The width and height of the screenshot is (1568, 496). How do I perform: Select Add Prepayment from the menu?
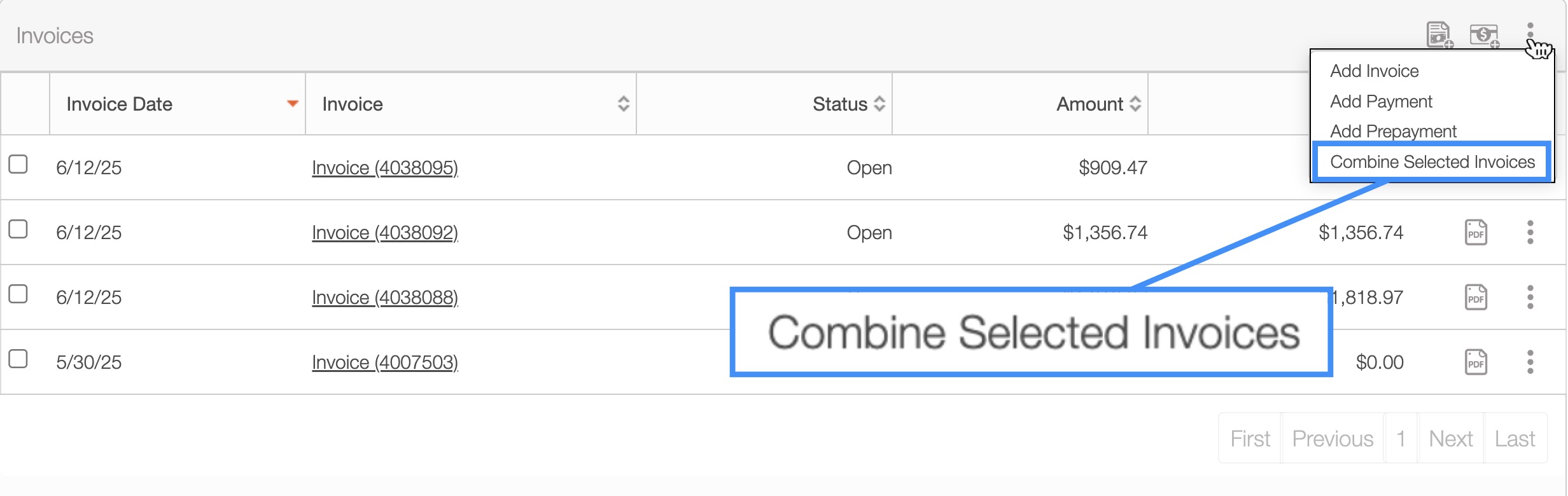[x=1393, y=131]
